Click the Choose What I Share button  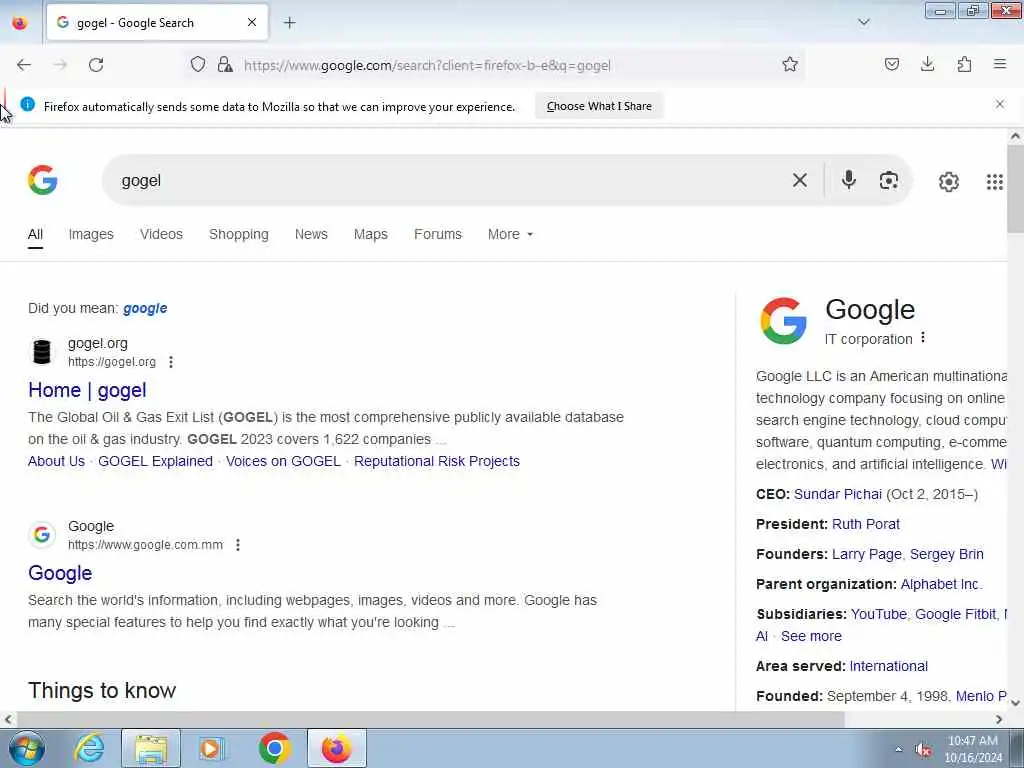(599, 106)
